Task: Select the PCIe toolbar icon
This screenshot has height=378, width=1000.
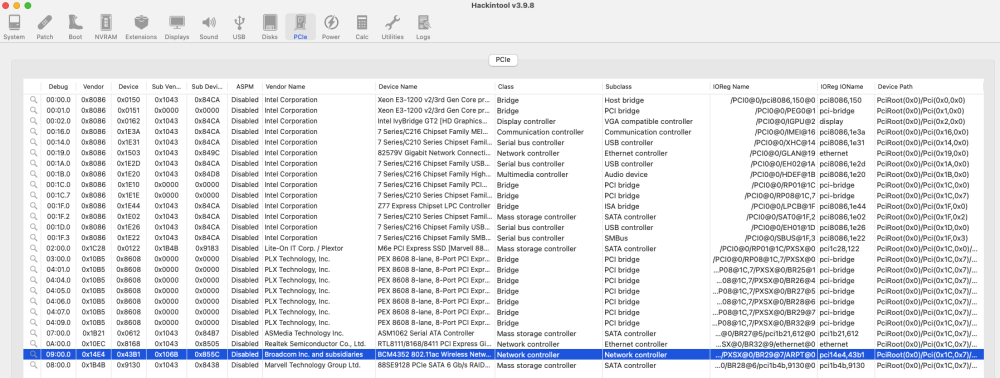Action: 300,27
